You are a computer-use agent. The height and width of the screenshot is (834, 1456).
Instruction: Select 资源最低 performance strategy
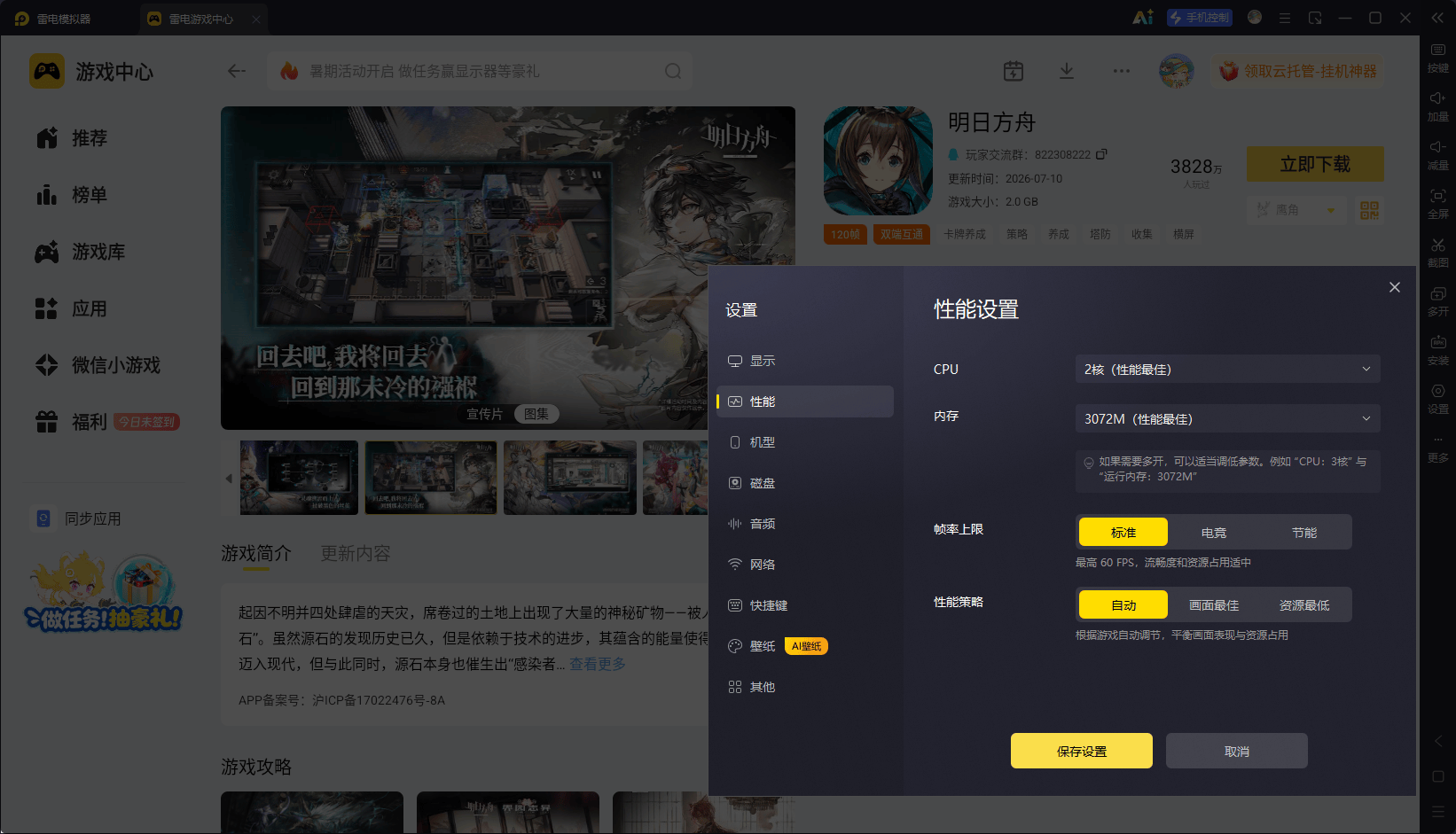(1304, 604)
